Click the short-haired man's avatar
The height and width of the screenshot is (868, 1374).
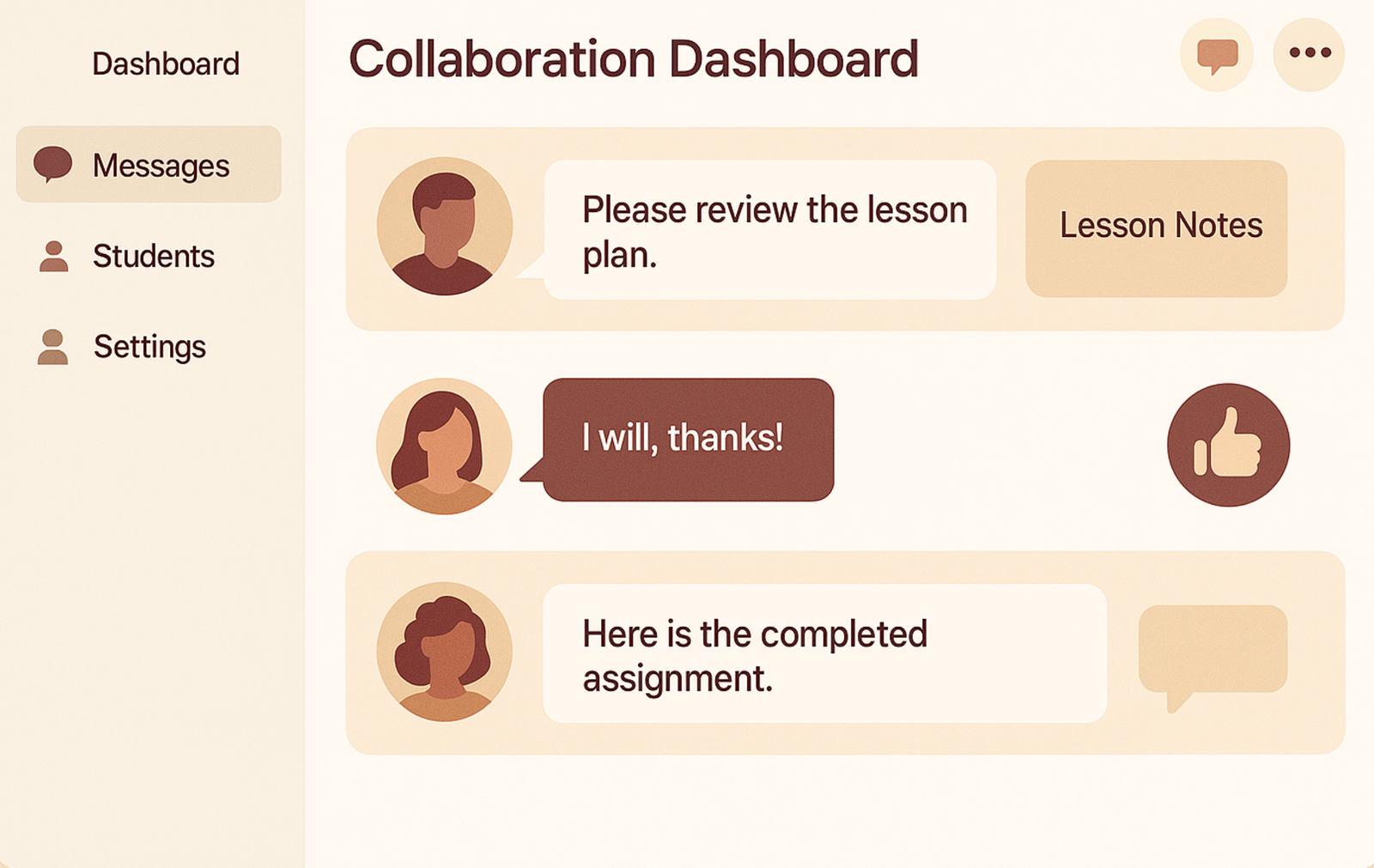click(x=444, y=227)
